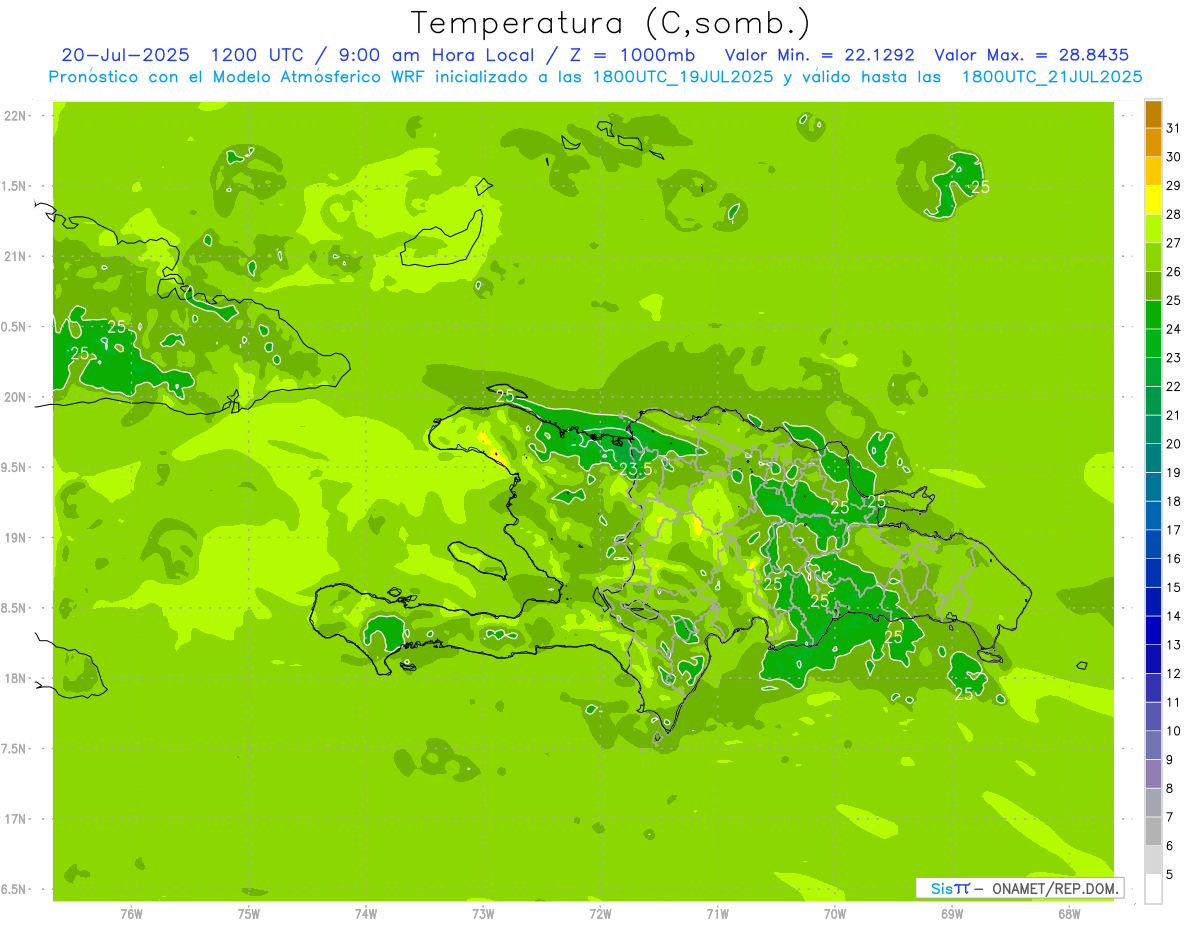Click colorbar label "31"
Image resolution: width=1200 pixels, height=927 pixels.
pyautogui.click(x=1173, y=128)
